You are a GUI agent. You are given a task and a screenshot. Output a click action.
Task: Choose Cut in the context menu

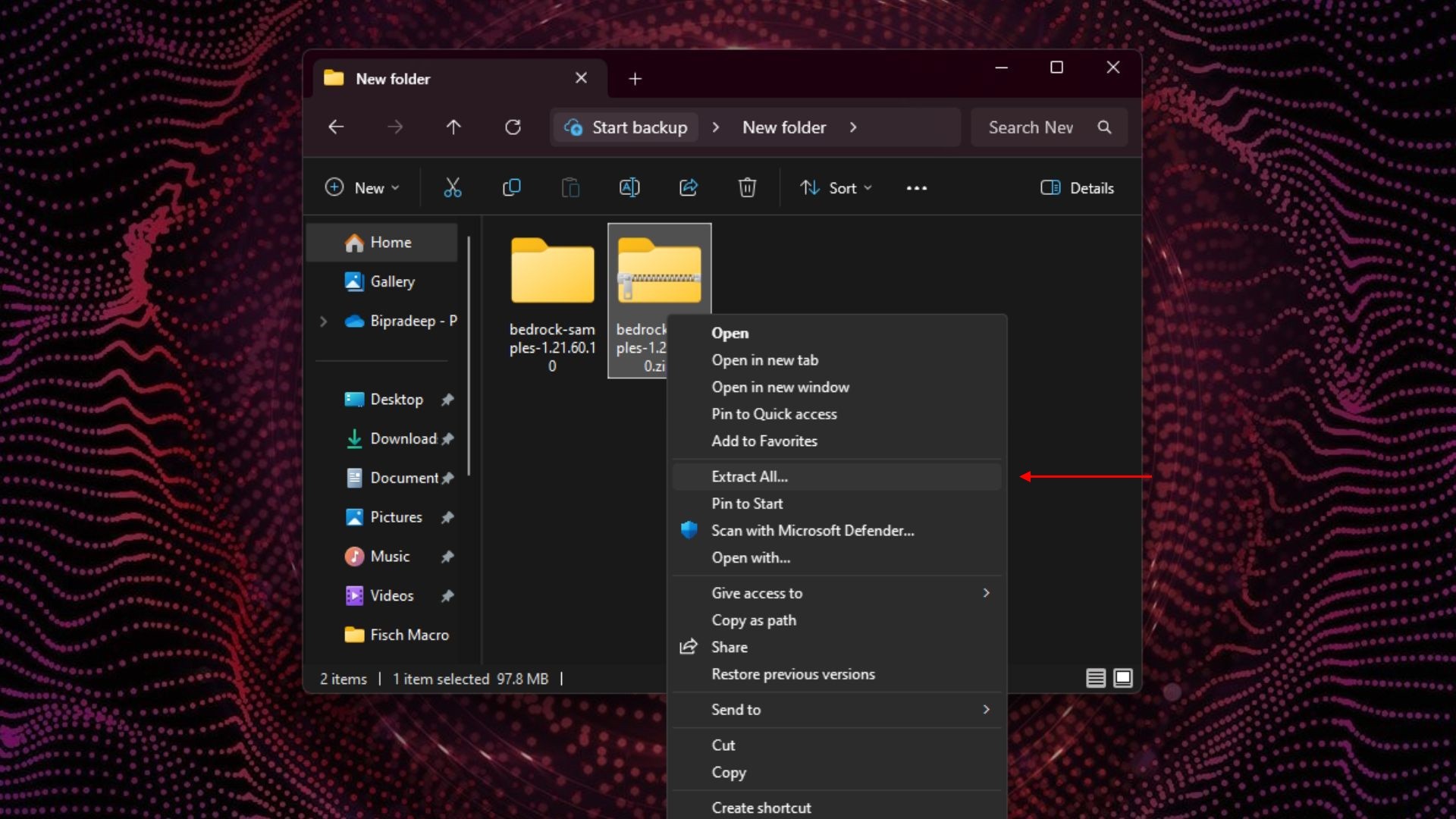[836, 745]
